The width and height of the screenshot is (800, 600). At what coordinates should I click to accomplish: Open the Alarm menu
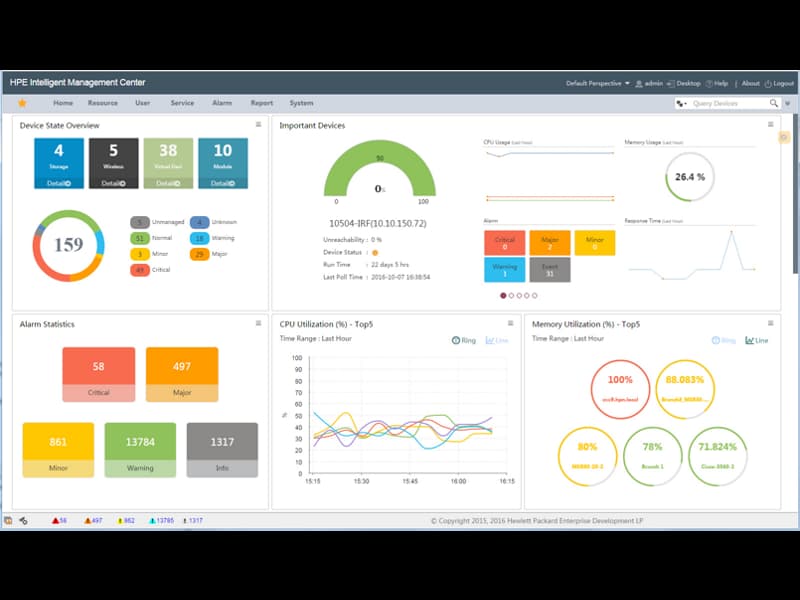pos(222,103)
